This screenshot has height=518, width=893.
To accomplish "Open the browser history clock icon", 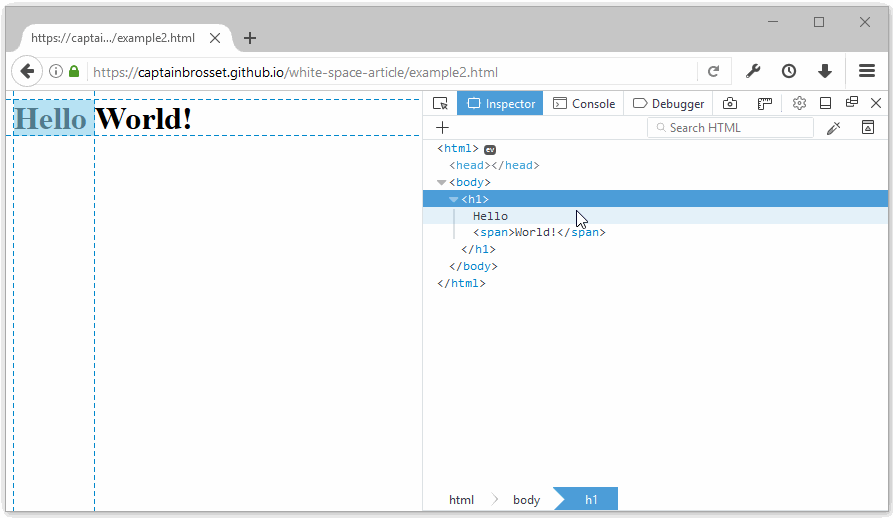I will 789,71.
